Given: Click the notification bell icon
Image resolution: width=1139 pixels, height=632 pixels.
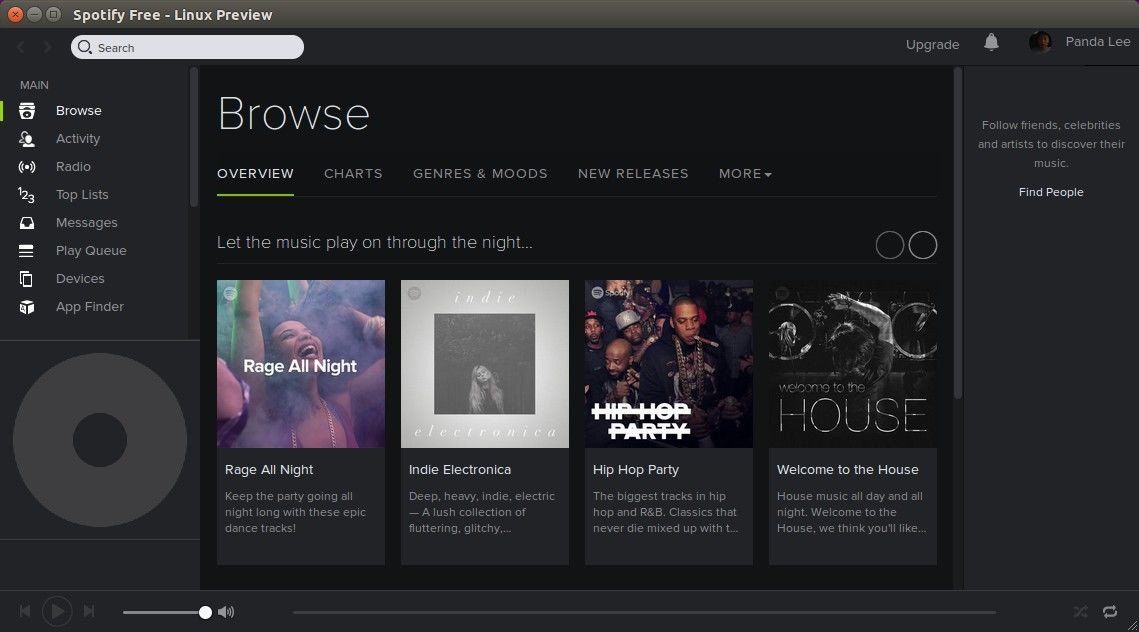Looking at the screenshot, I should pos(990,44).
